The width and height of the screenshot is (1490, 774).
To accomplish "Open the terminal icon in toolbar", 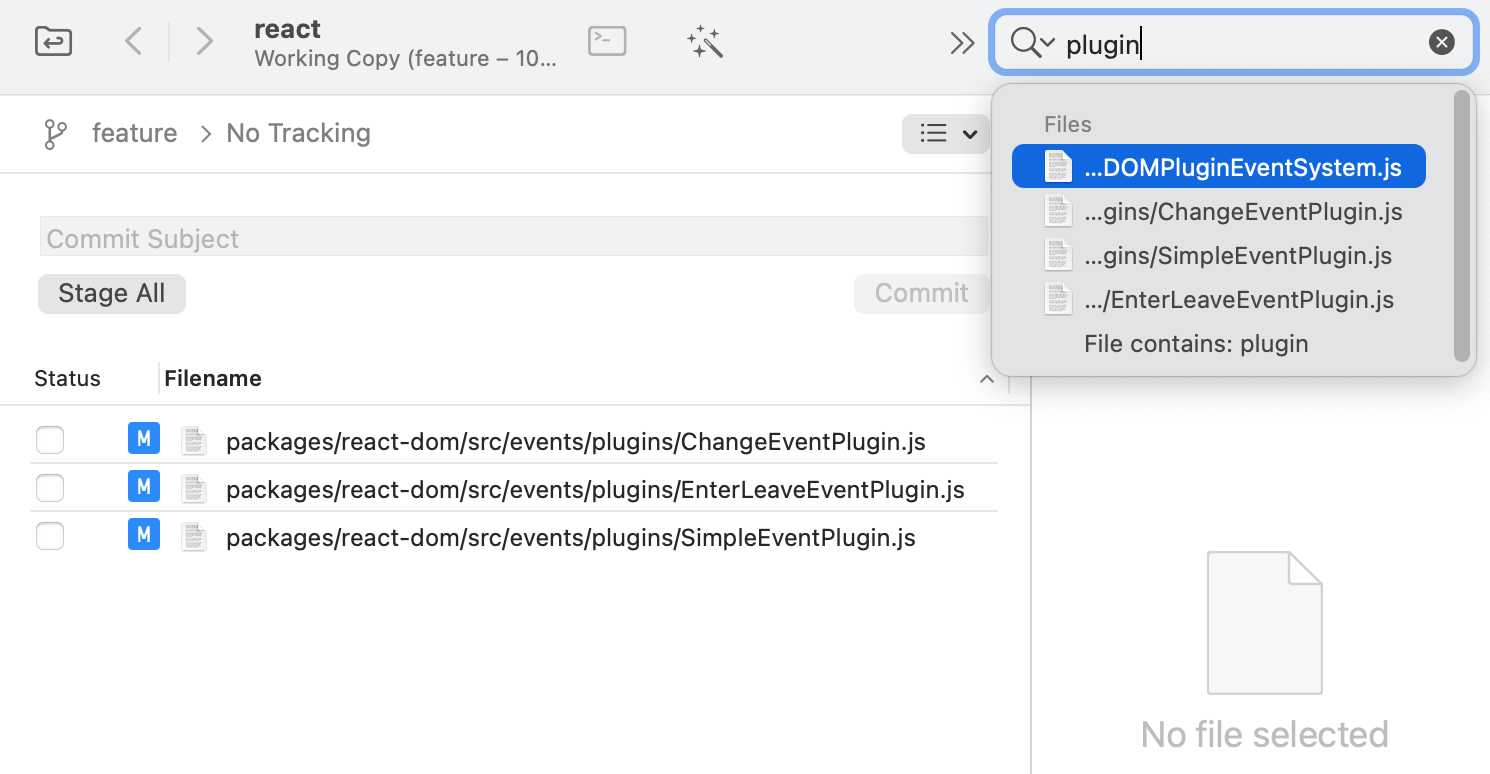I will tap(607, 42).
